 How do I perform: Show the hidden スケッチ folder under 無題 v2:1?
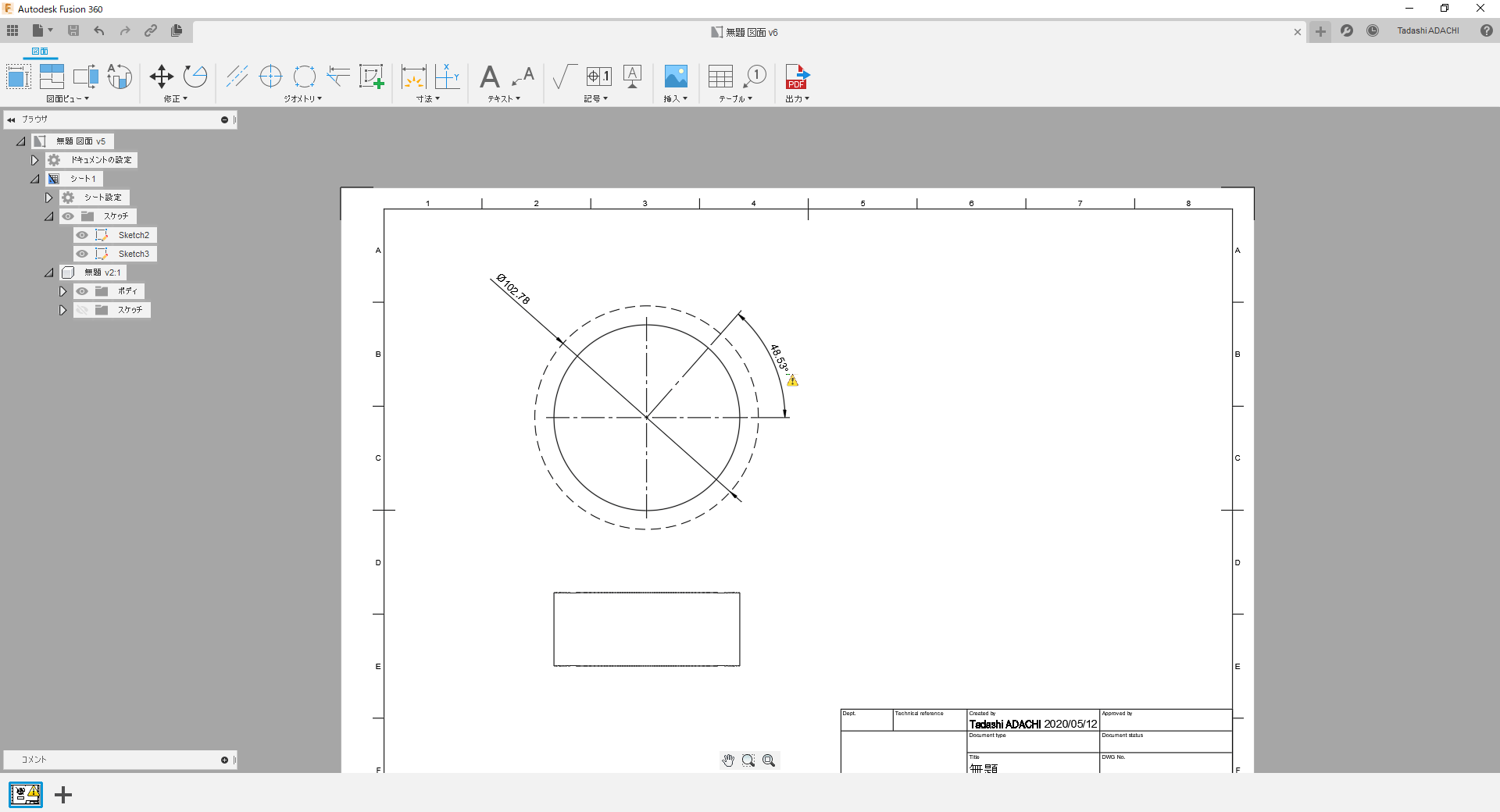[82, 310]
